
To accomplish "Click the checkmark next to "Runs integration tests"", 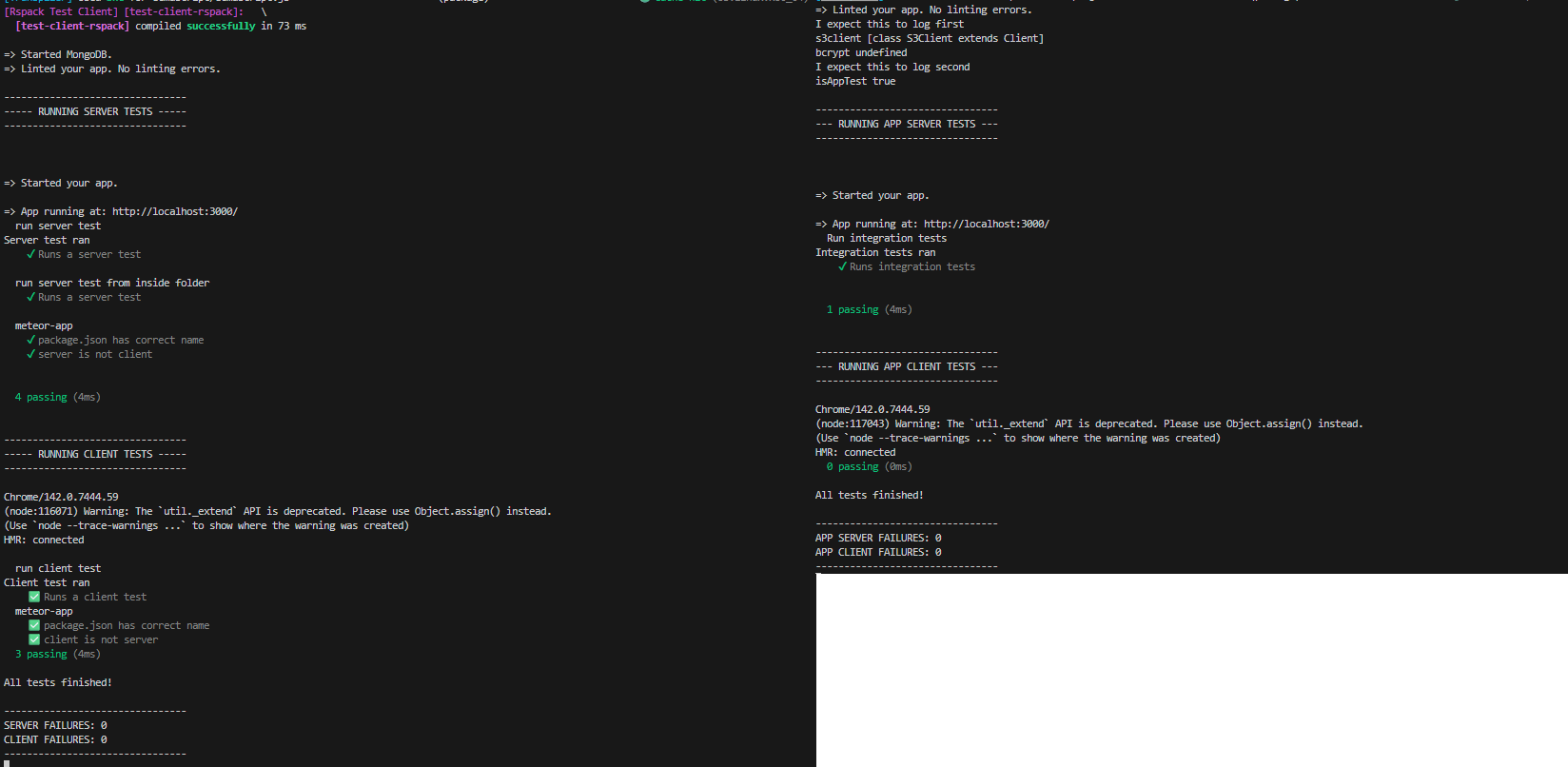I will (x=842, y=266).
